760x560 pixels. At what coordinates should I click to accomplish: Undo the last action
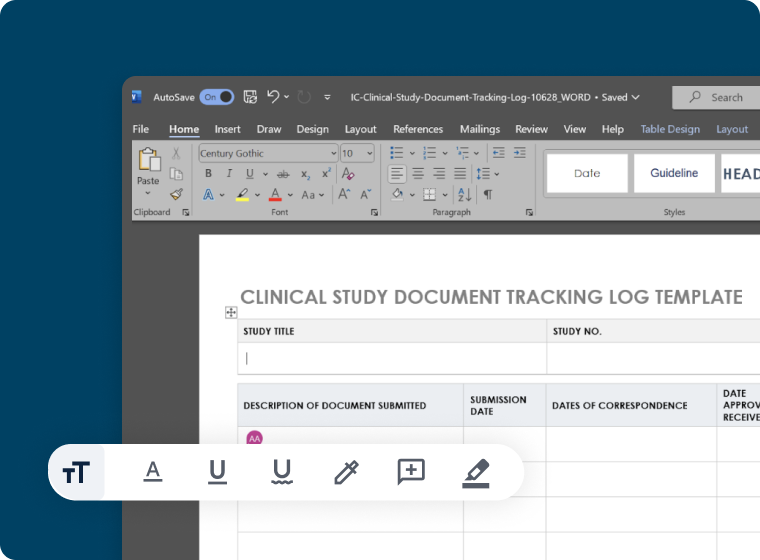tap(273, 97)
